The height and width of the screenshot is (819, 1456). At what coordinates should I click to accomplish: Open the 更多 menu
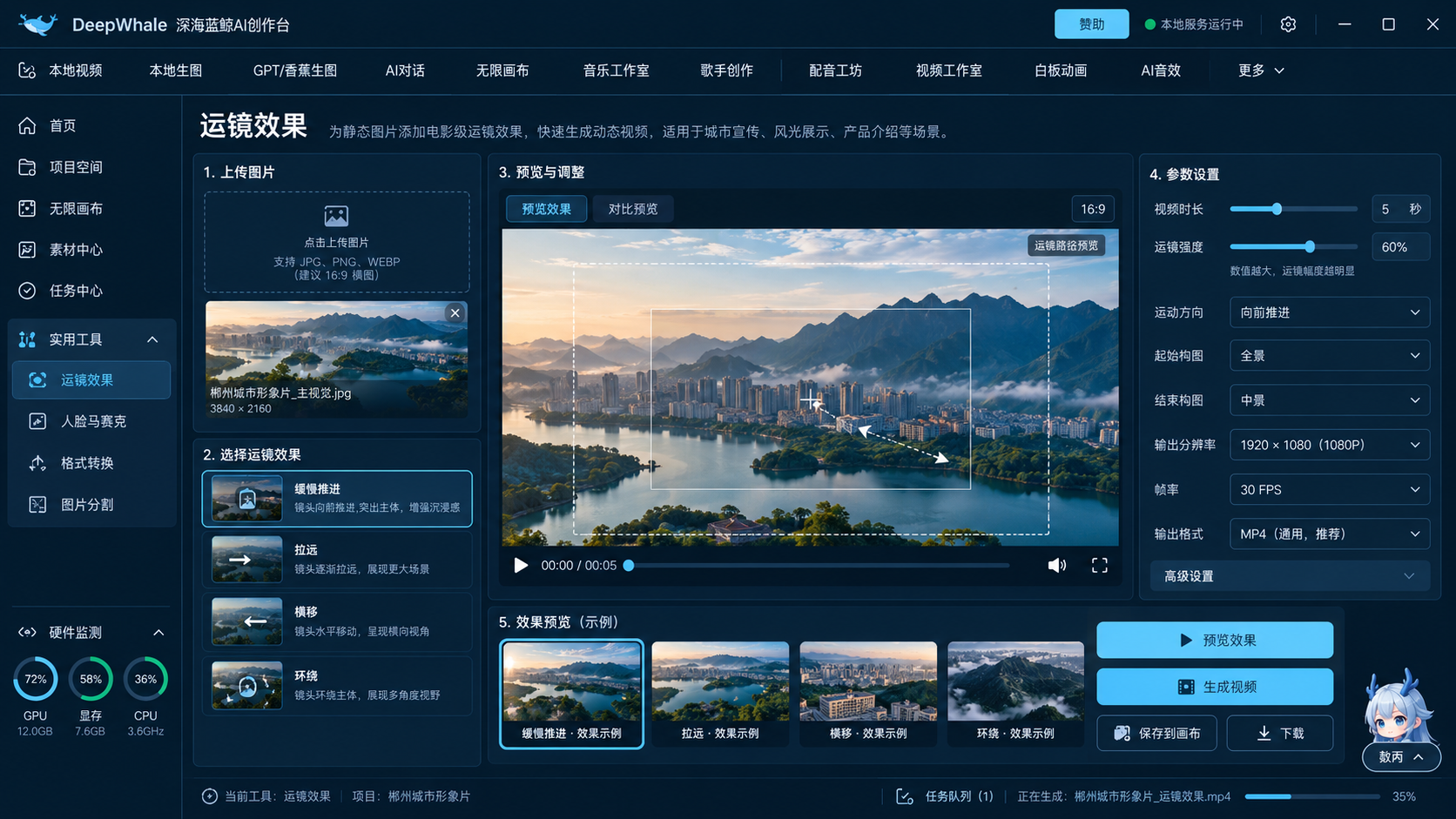pyautogui.click(x=1261, y=70)
